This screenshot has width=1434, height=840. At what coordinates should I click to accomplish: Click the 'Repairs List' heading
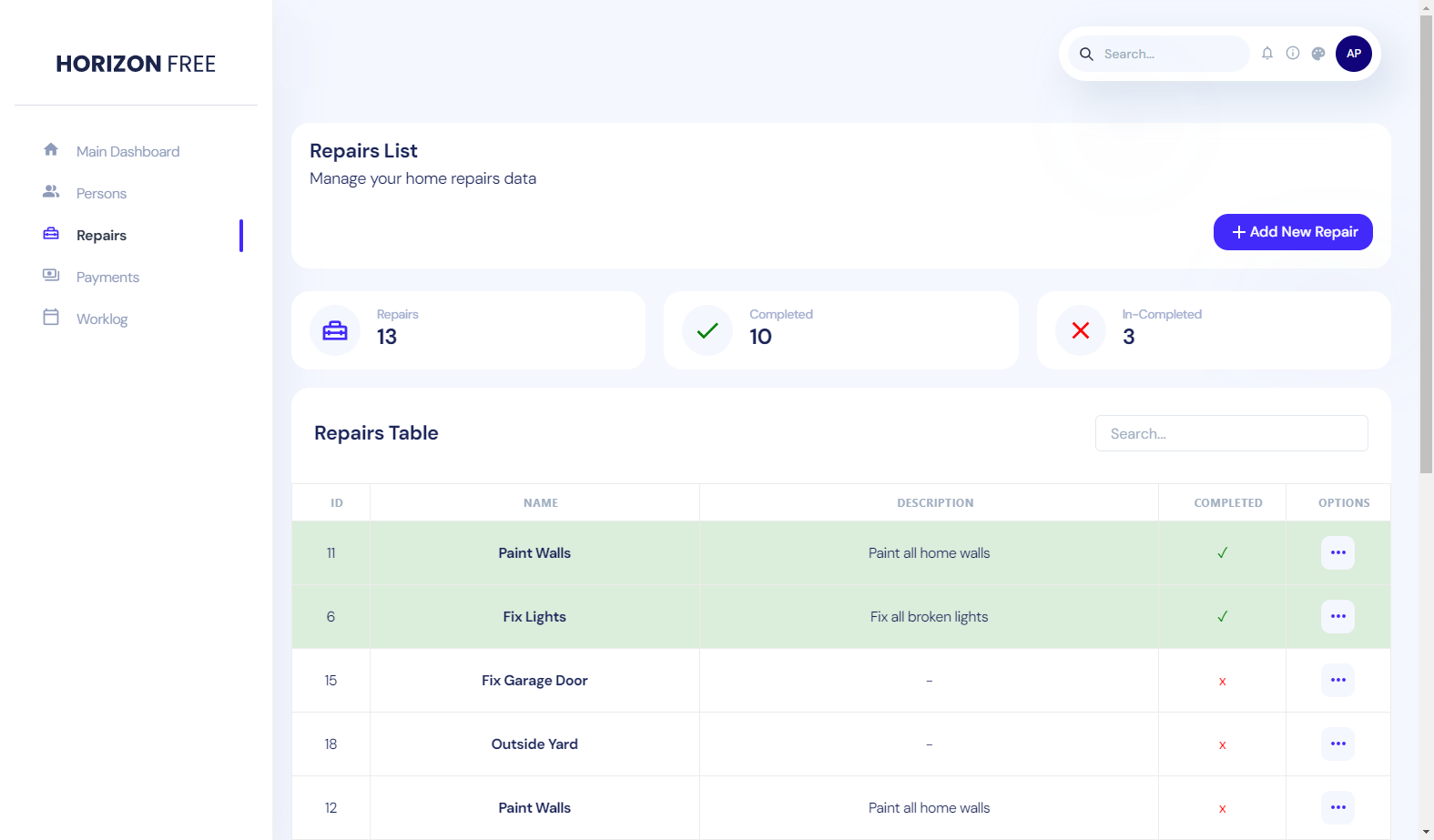click(363, 150)
